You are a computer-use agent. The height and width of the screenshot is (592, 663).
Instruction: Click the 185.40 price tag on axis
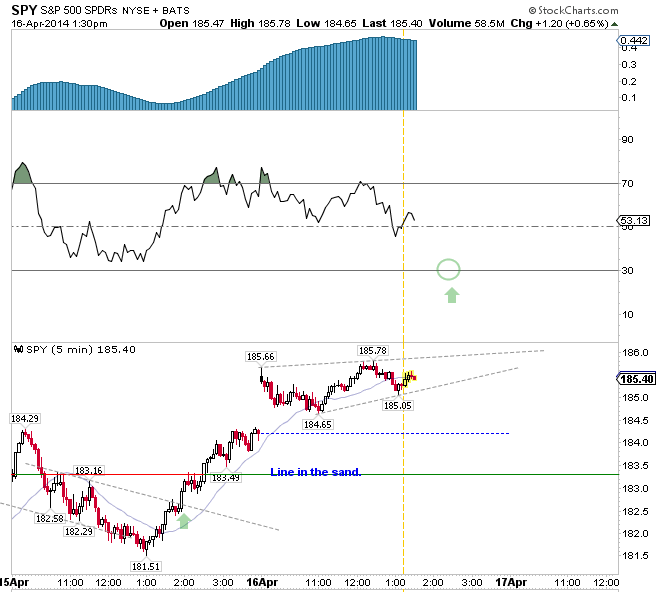(636, 378)
